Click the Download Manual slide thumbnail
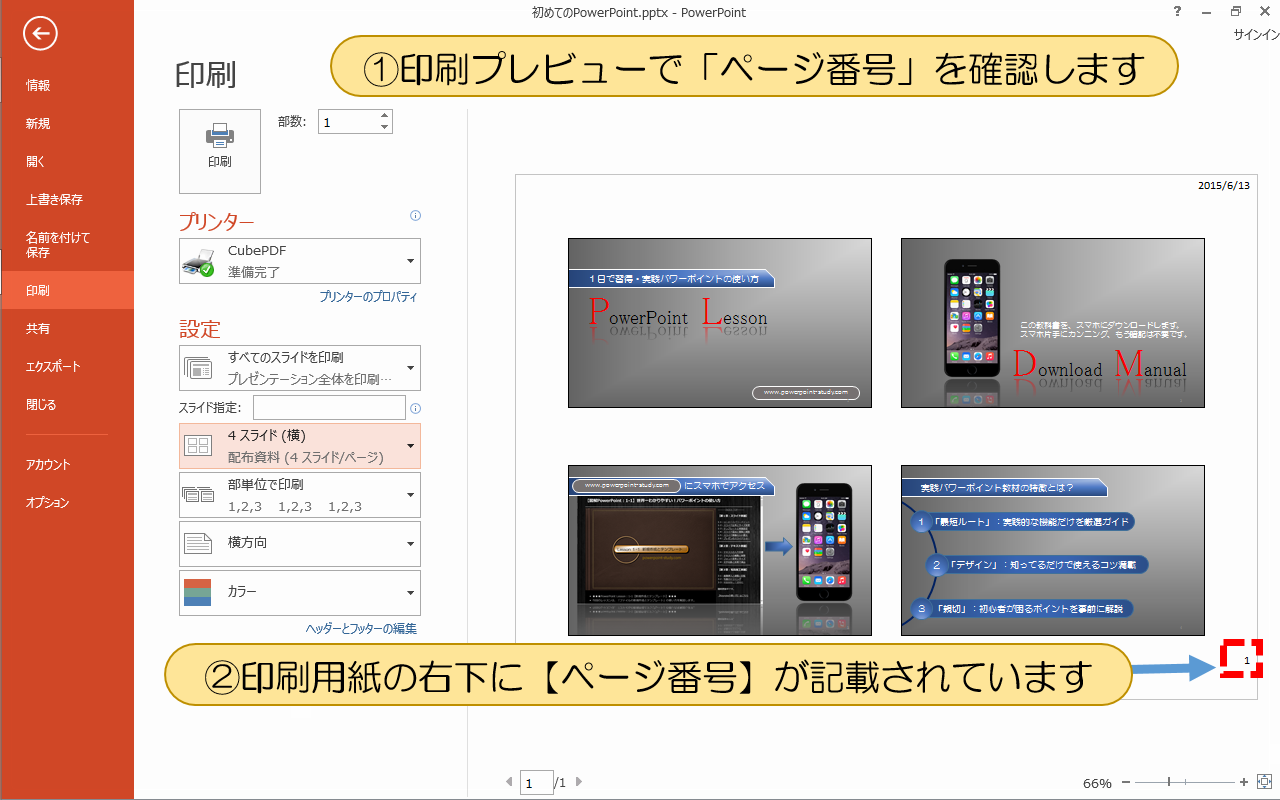The image size is (1280, 800). pos(1053,323)
